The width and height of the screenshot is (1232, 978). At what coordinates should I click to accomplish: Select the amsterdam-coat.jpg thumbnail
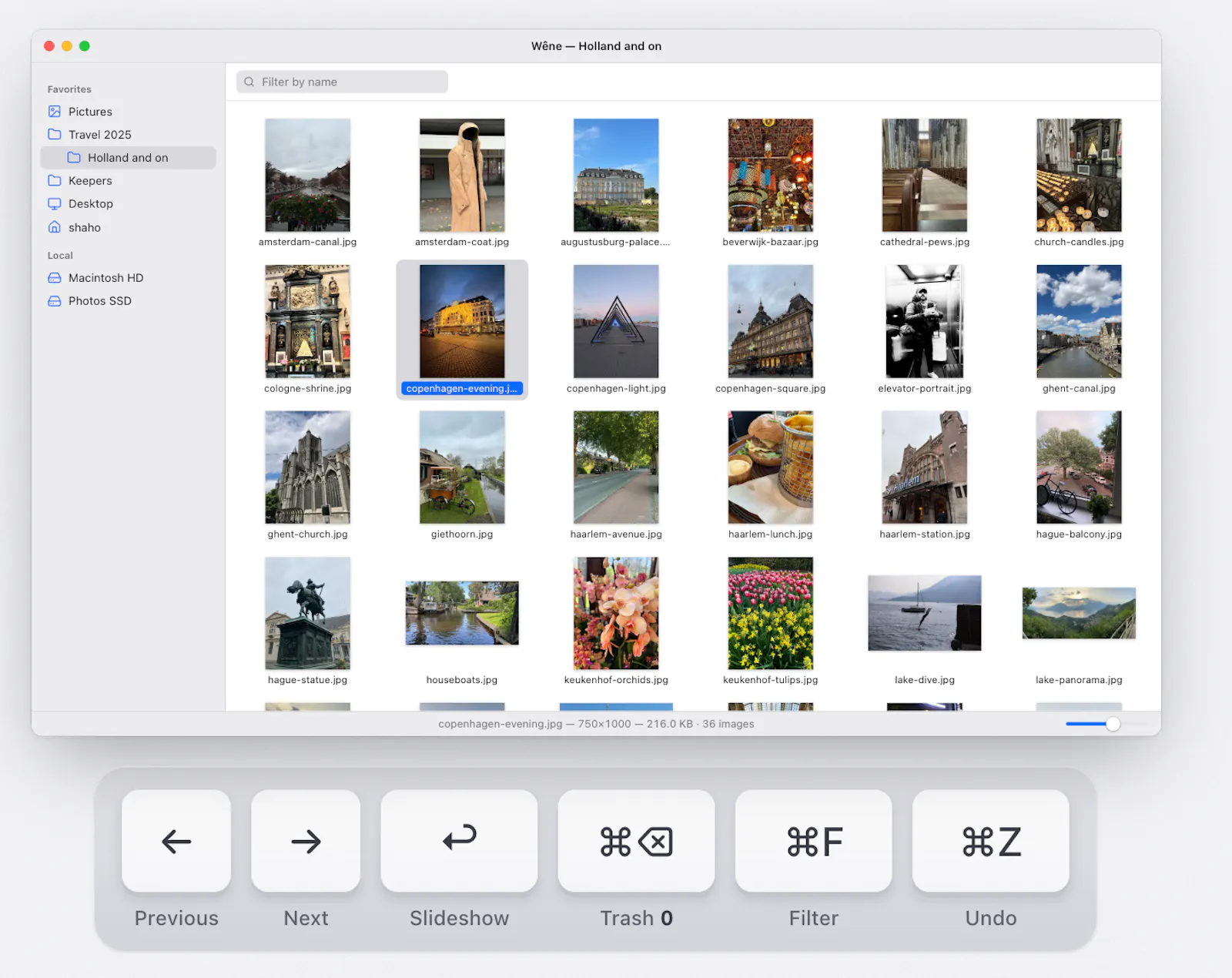coord(462,175)
